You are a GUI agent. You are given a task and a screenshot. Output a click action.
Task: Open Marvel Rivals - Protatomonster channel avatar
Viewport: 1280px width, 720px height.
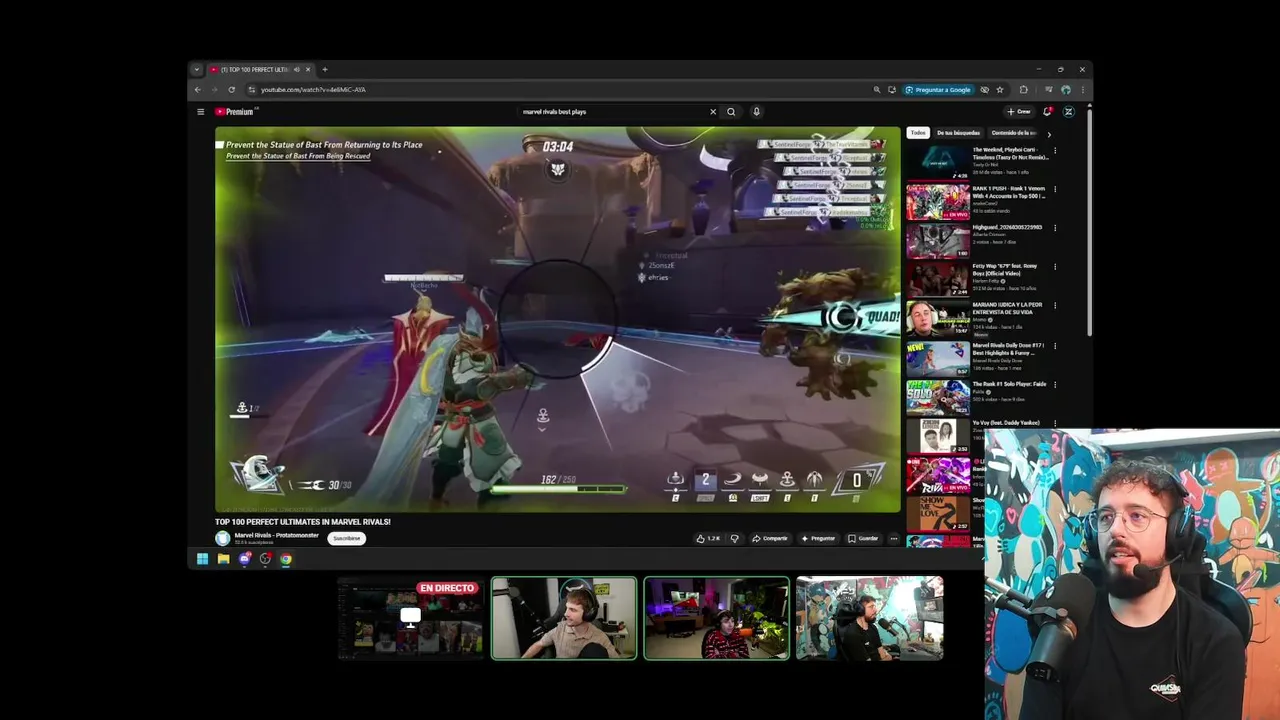coord(222,538)
